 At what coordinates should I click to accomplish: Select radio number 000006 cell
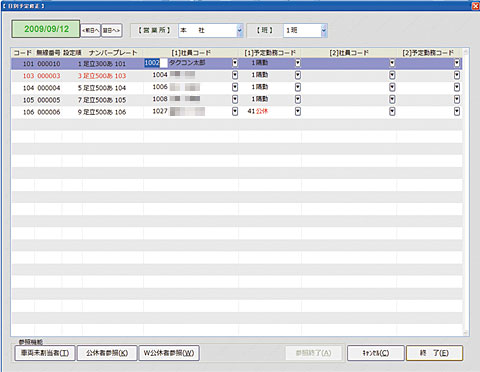[49, 112]
